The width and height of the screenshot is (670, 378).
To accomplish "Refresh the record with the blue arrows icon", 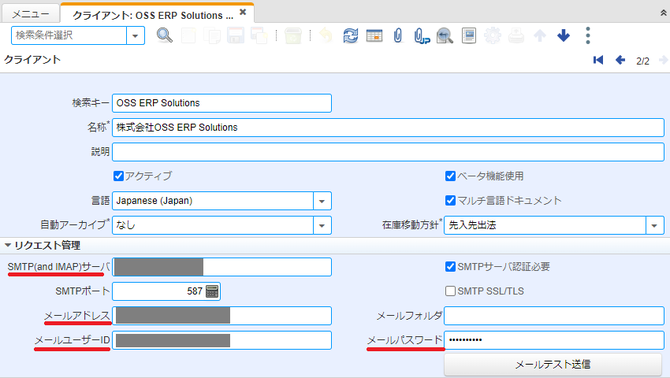I will tap(350, 35).
